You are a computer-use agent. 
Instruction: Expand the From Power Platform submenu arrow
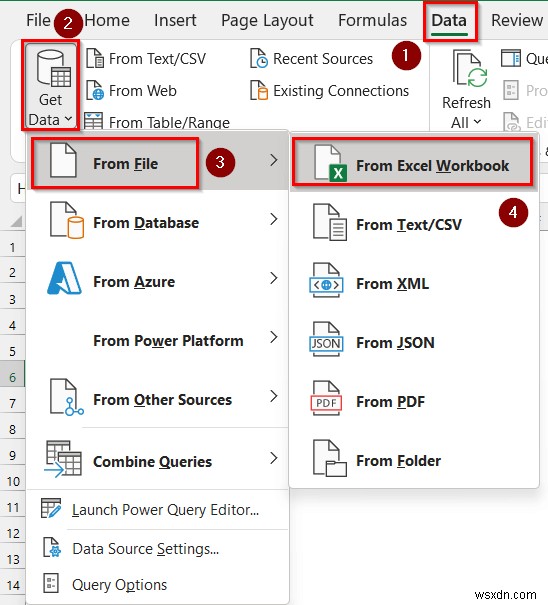(x=274, y=337)
